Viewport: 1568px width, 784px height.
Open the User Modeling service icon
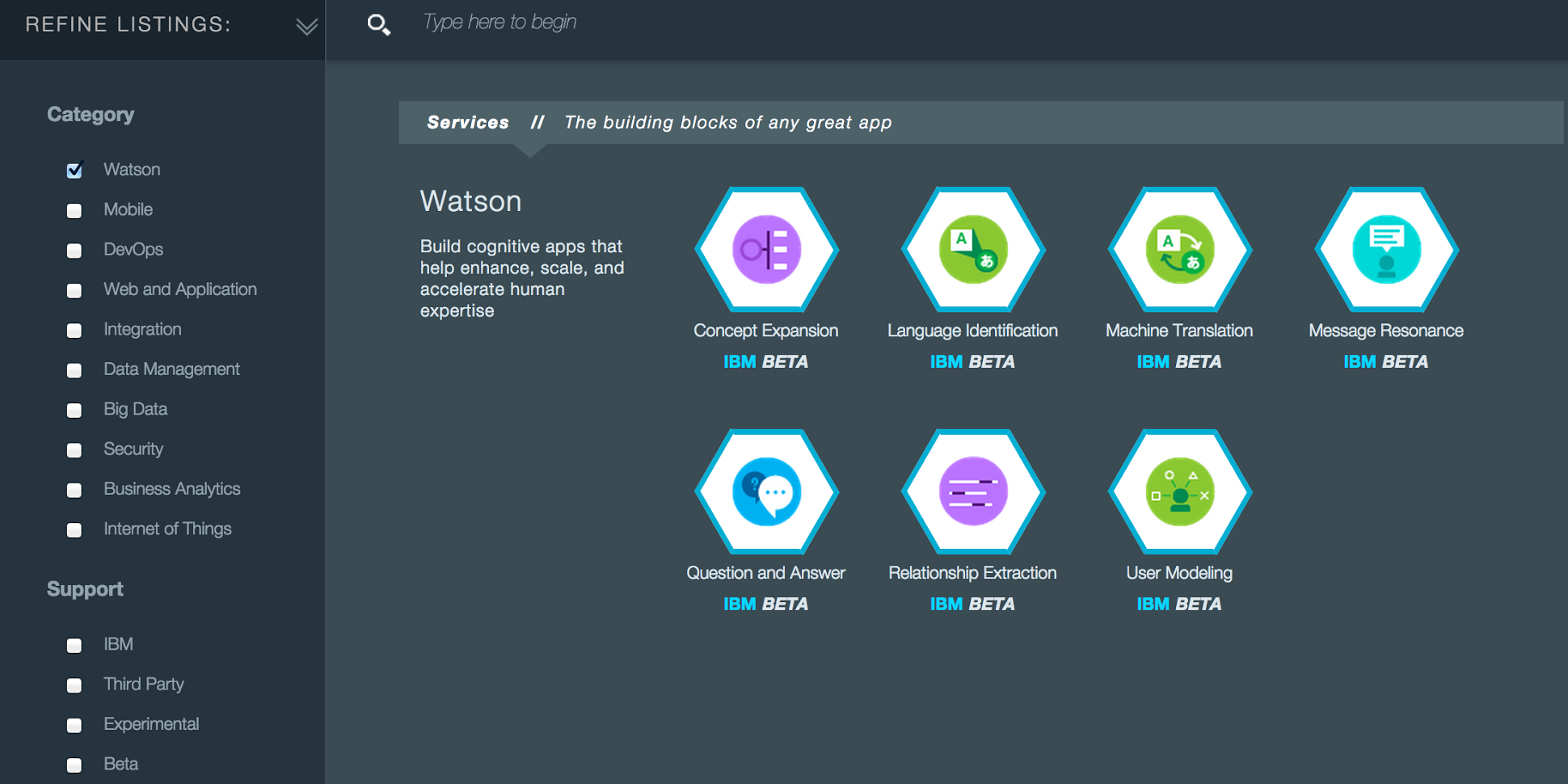coord(1180,492)
